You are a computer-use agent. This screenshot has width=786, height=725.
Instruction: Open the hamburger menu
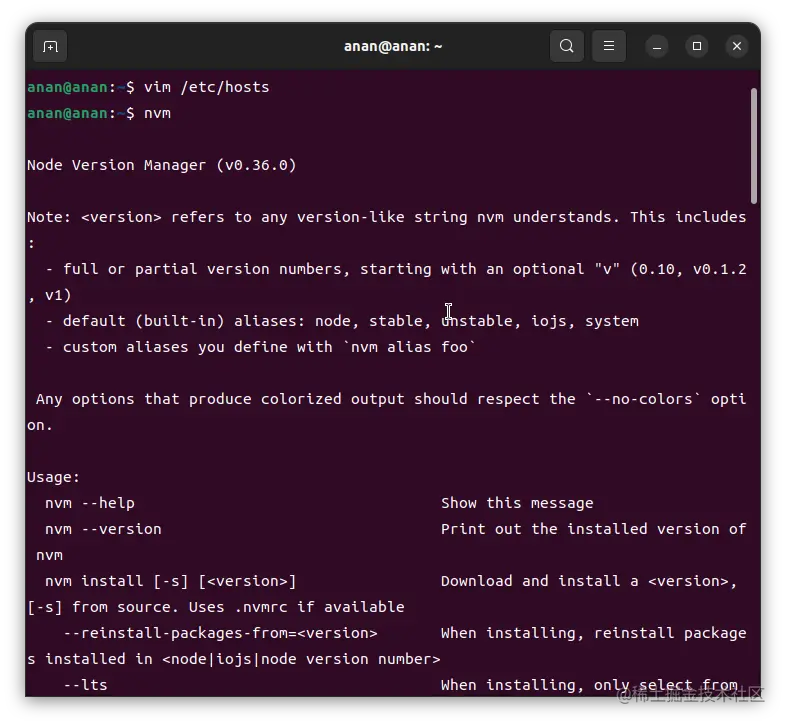pyautogui.click(x=609, y=46)
